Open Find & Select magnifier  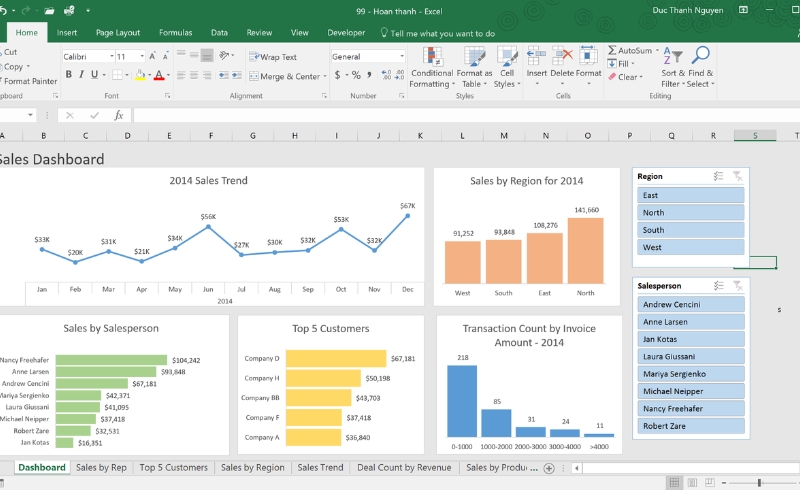pos(701,67)
